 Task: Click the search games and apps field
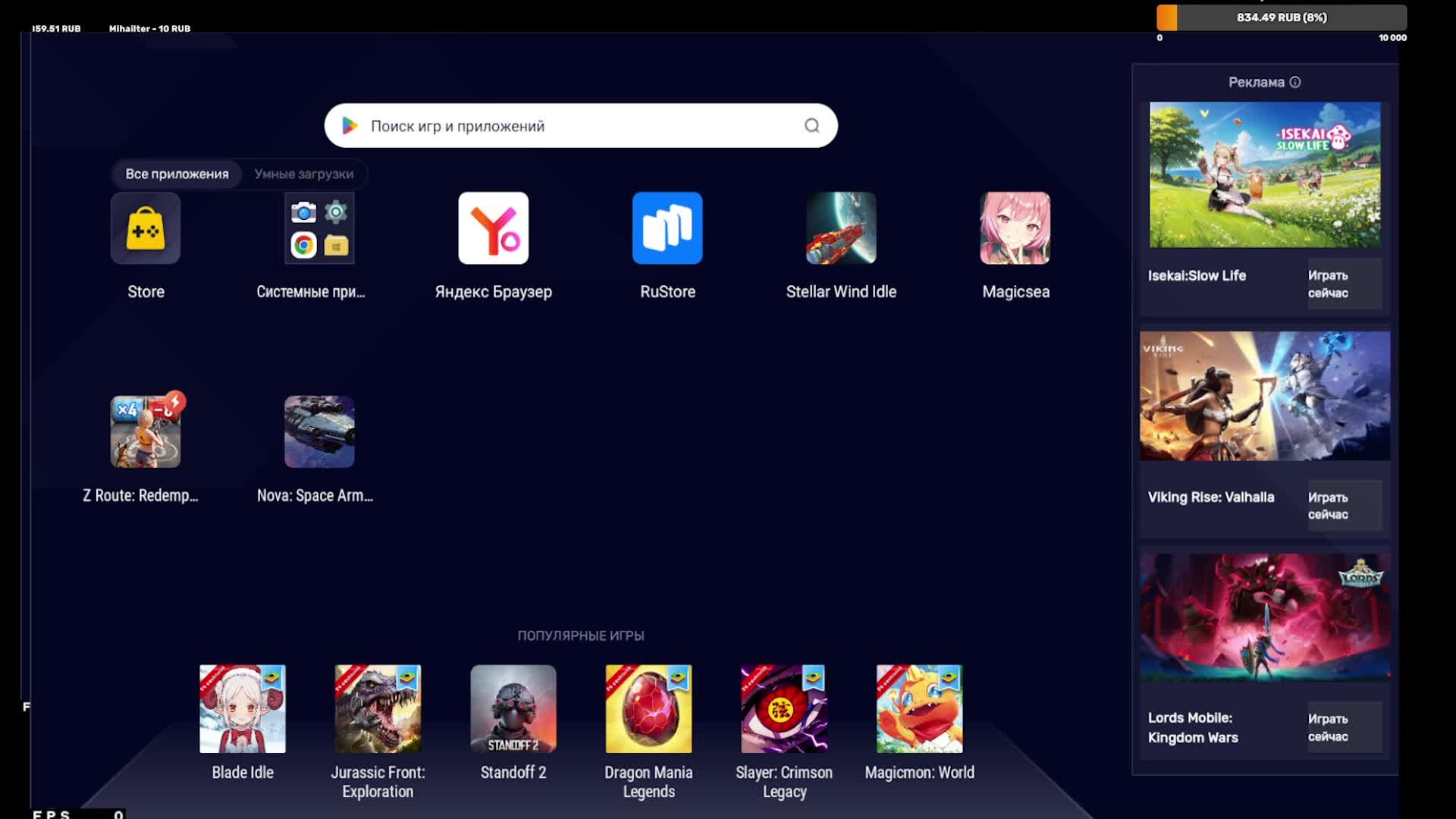[581, 126]
